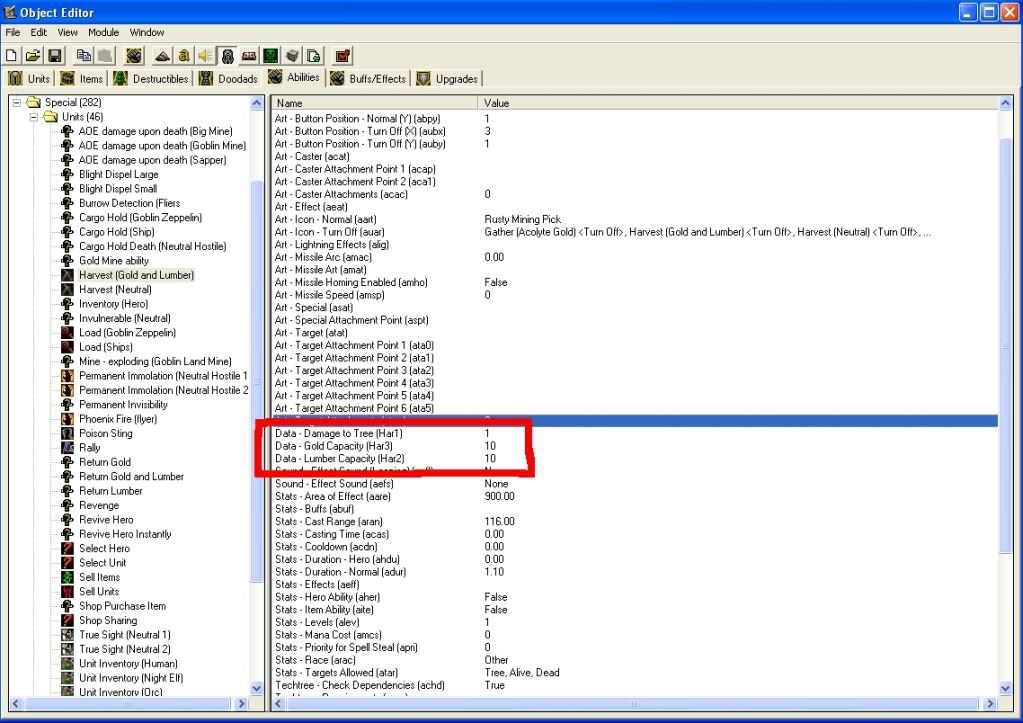Open the Upgrades tab

pos(448,79)
